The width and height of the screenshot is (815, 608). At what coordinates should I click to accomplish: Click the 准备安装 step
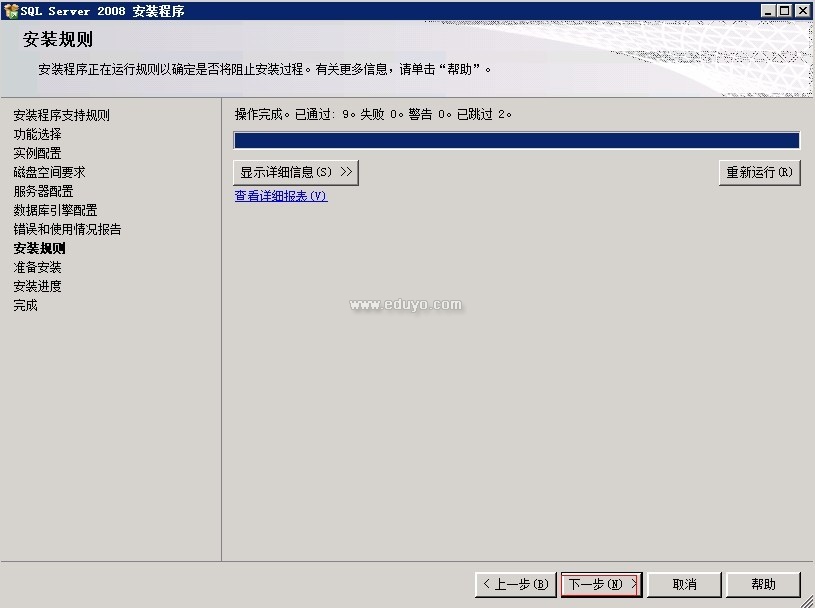tap(38, 267)
